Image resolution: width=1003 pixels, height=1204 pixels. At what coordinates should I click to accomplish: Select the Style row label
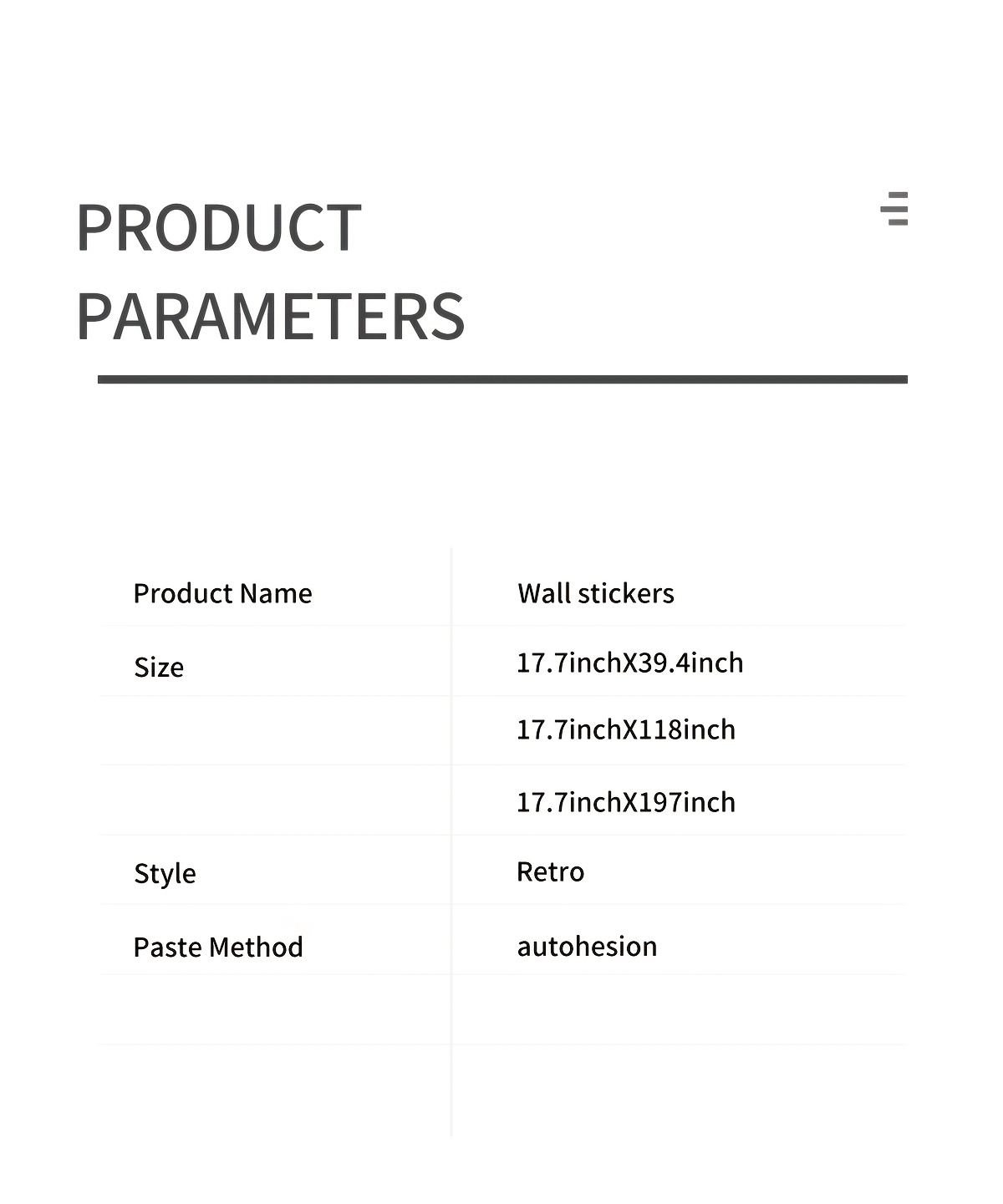click(165, 874)
